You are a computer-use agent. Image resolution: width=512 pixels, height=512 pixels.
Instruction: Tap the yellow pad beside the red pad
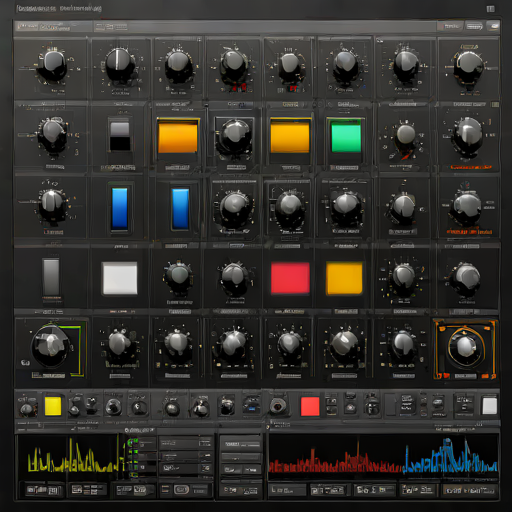click(x=344, y=278)
